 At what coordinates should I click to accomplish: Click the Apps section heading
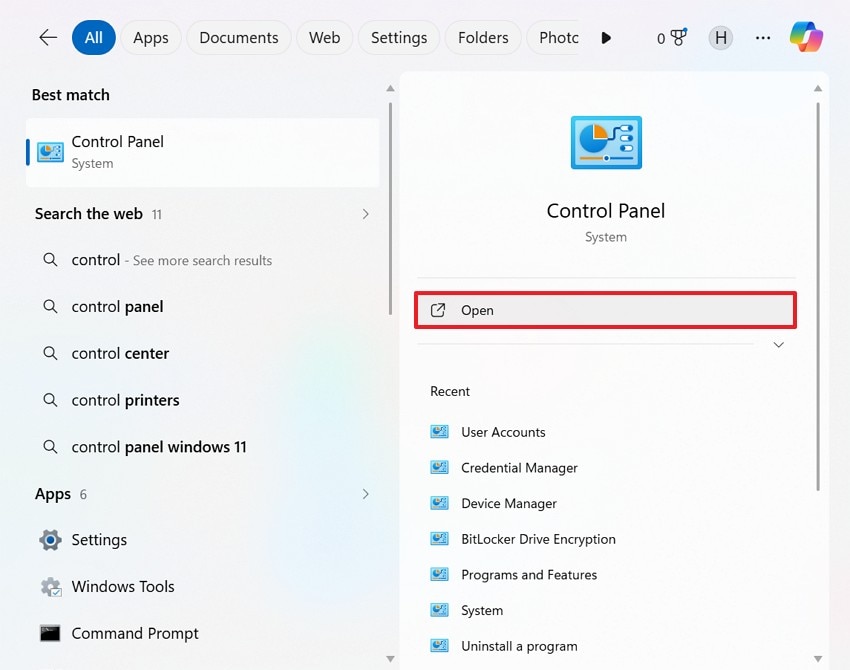(x=53, y=494)
